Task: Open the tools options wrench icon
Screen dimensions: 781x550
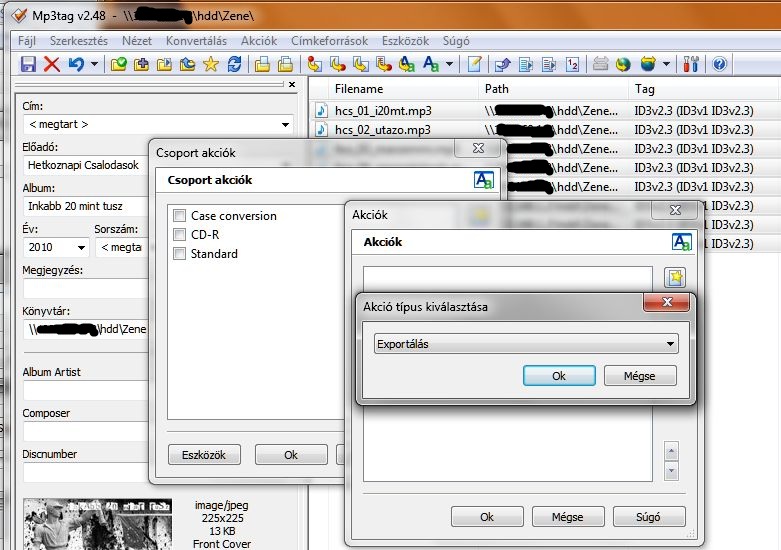Action: [x=691, y=64]
